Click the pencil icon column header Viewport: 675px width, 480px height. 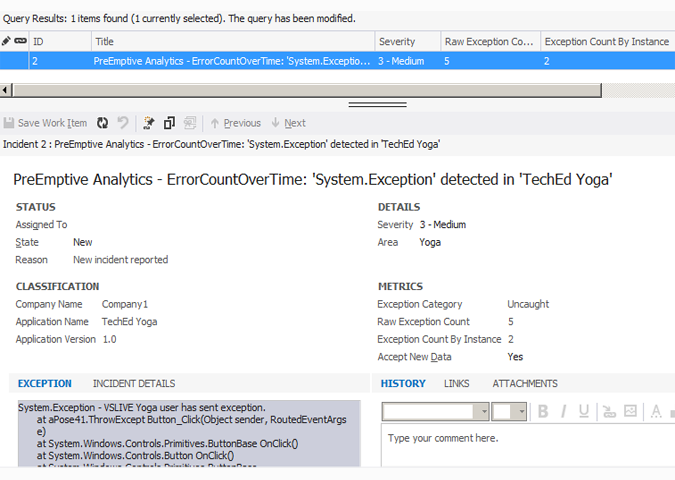click(6, 41)
